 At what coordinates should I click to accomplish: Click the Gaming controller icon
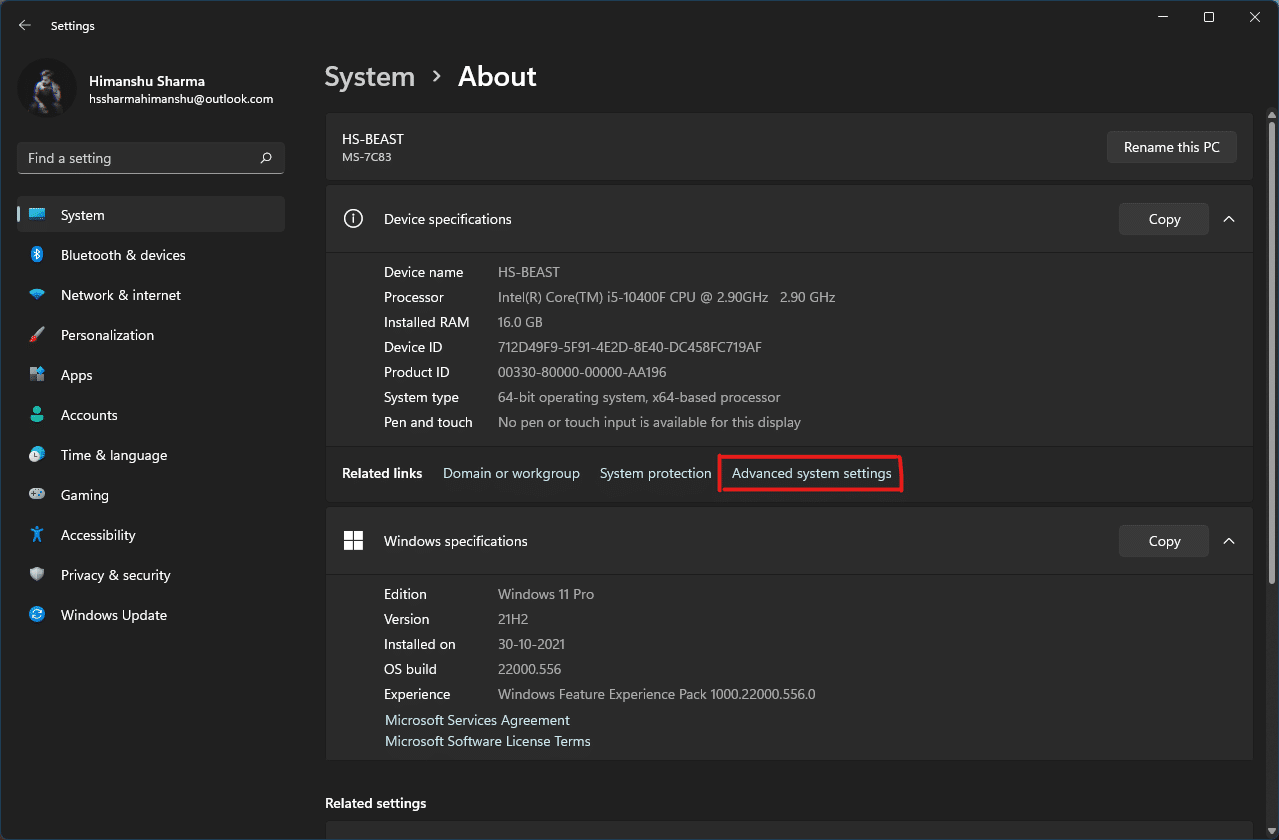coord(37,495)
